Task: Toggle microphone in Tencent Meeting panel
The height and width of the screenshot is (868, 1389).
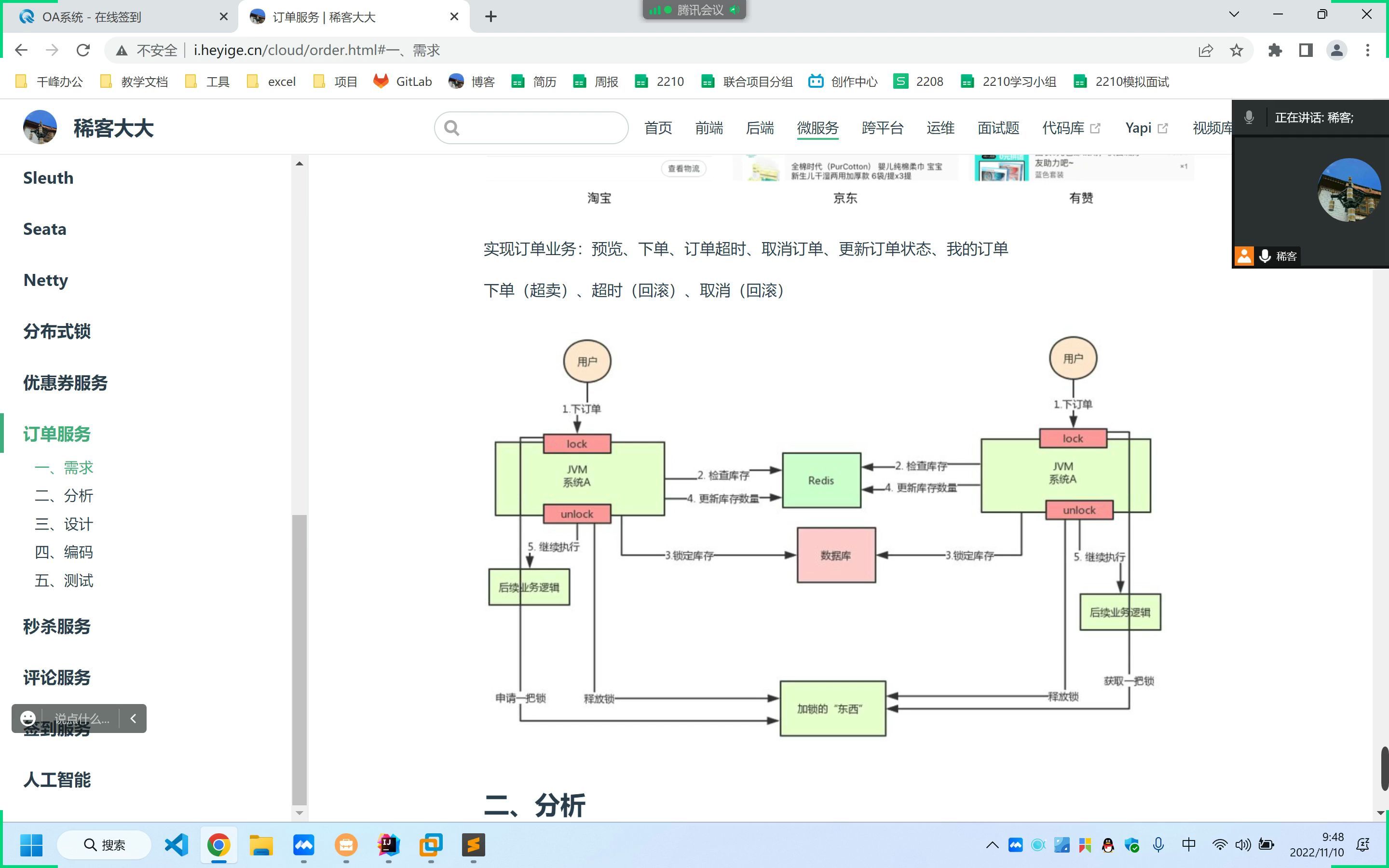Action: pos(1249,118)
